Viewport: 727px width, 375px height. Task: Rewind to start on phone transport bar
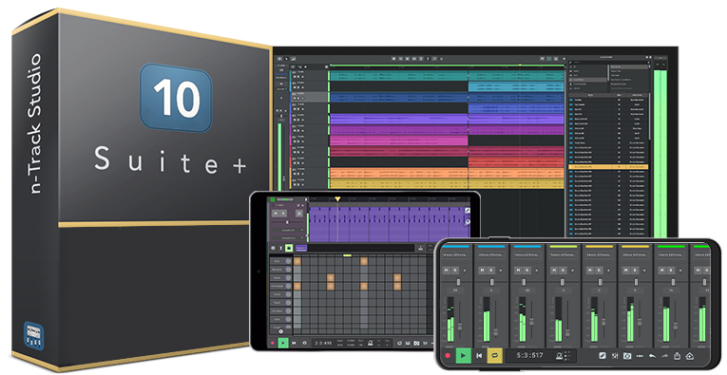coord(479,356)
